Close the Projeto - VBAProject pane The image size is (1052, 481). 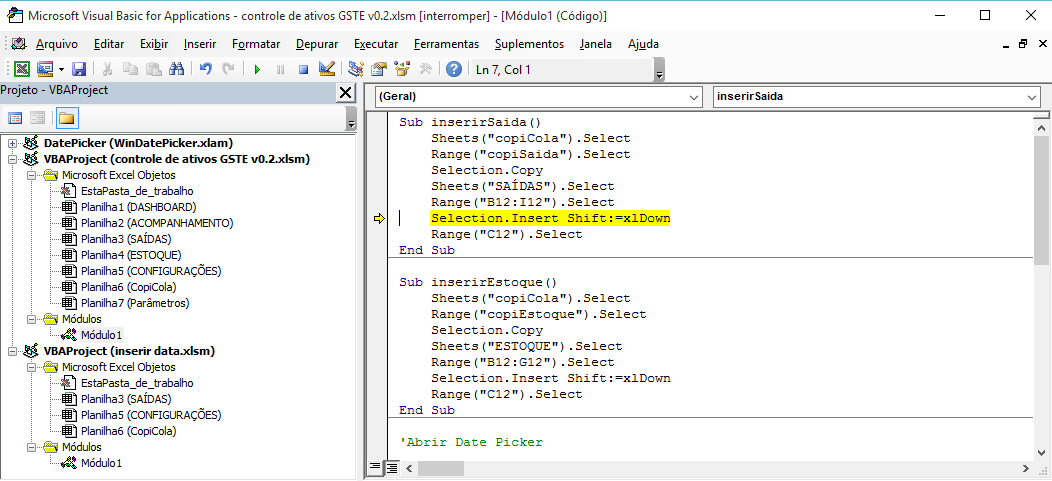[x=346, y=93]
